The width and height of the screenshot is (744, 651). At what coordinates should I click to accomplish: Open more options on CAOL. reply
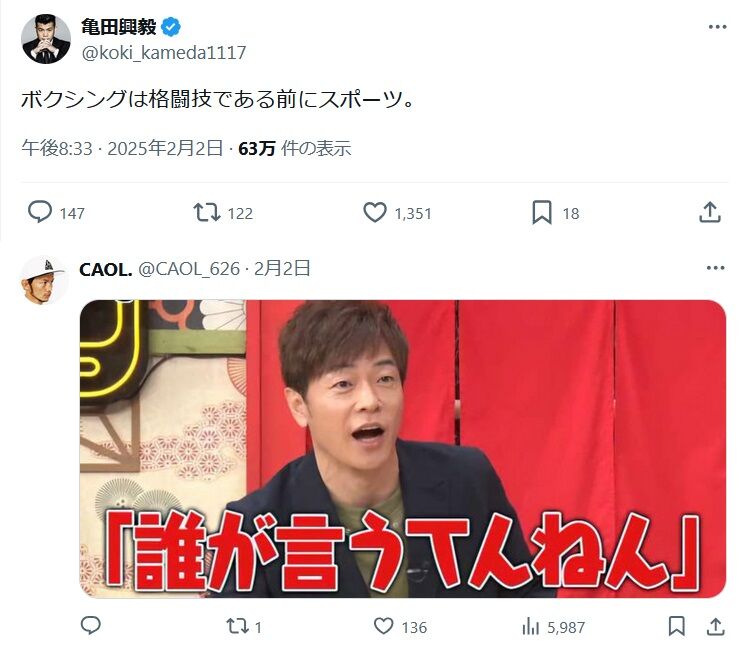click(x=716, y=268)
